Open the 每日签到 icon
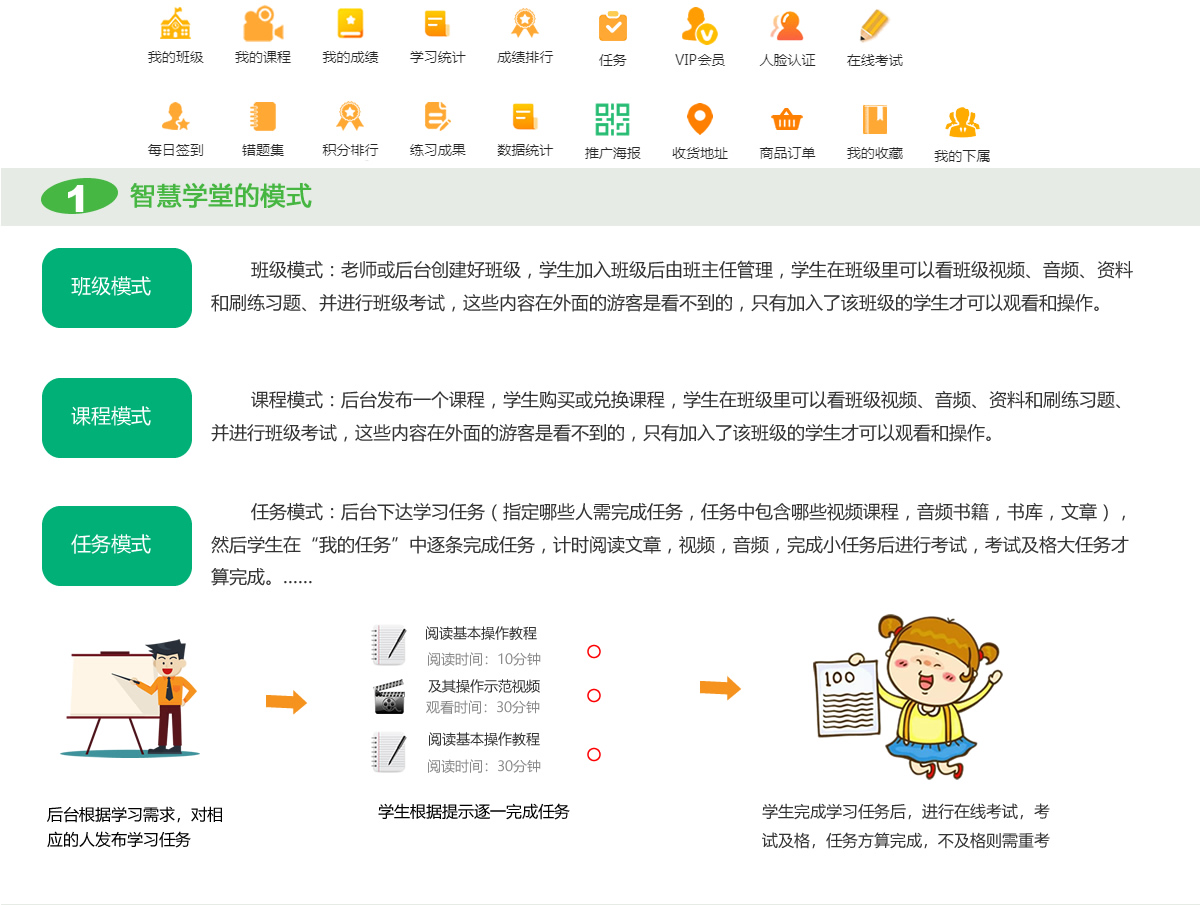The image size is (1200, 905). pos(175,117)
